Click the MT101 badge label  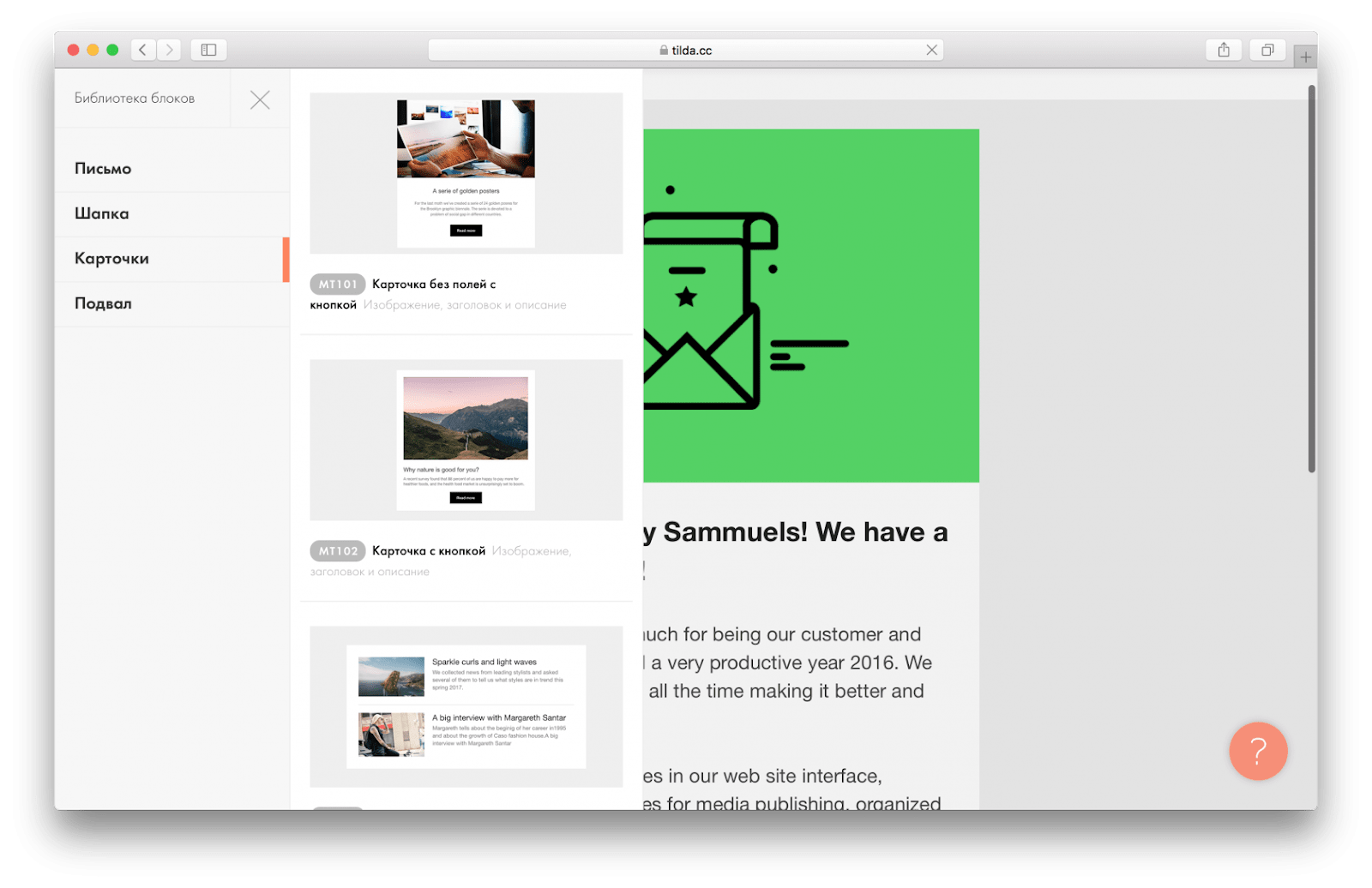tap(338, 284)
